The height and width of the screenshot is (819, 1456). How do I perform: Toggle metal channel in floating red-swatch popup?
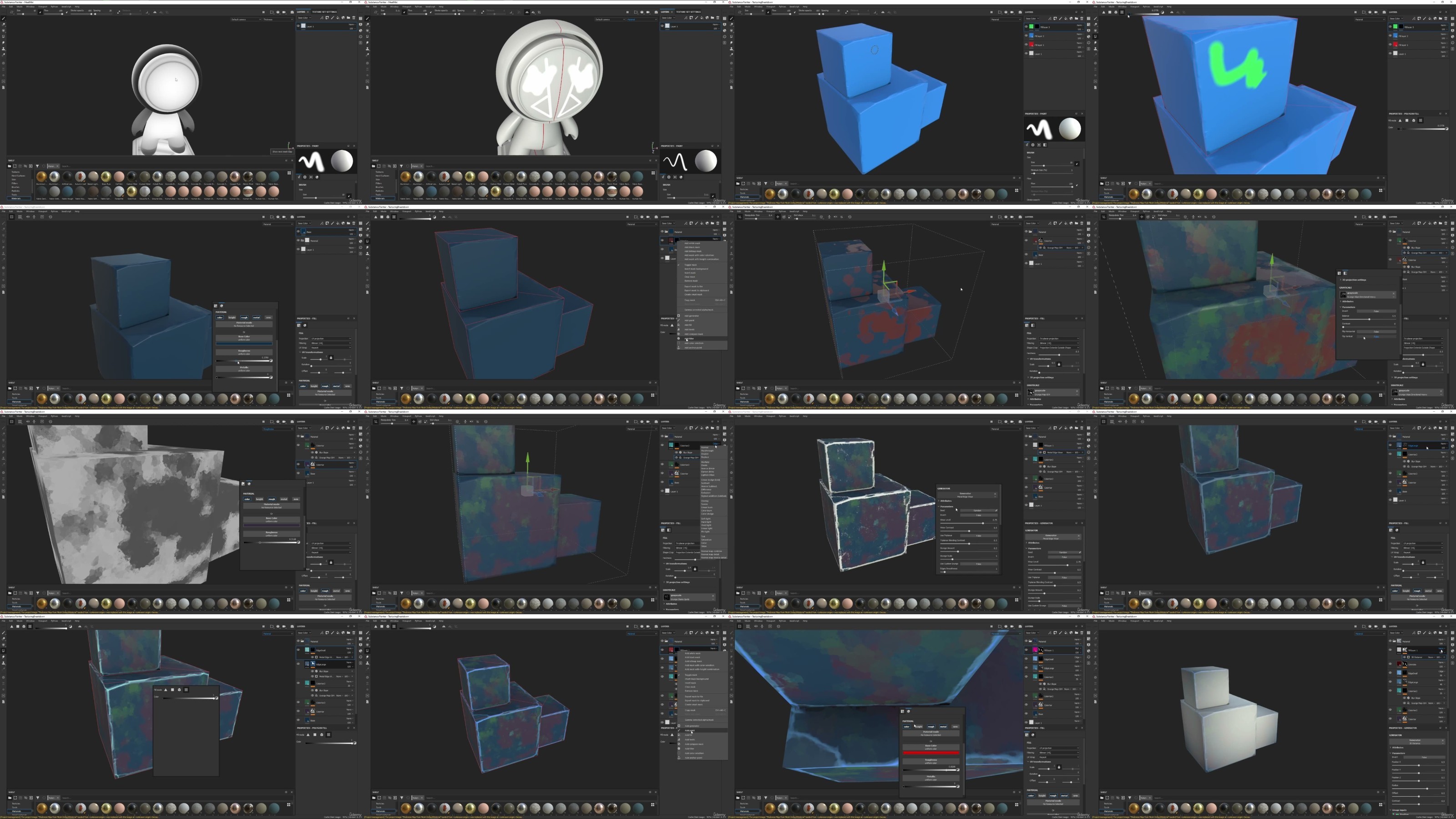943,727
